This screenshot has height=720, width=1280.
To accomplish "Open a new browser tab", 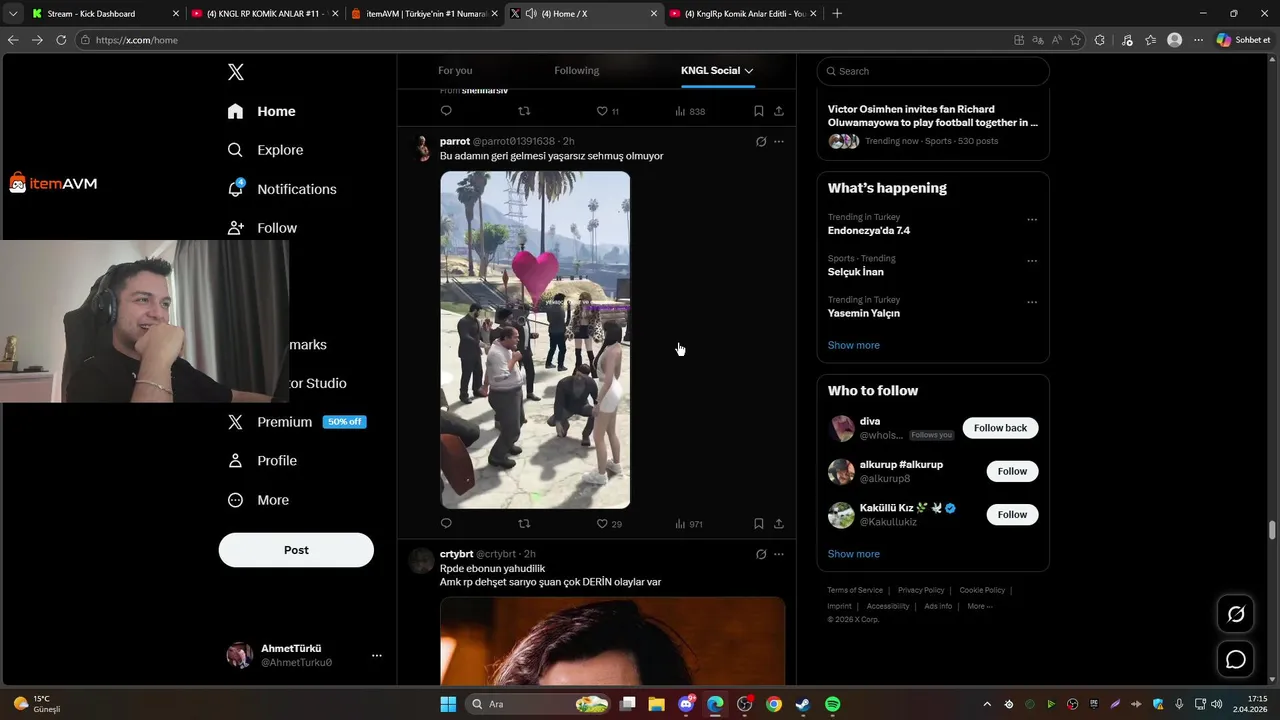I will point(837,14).
